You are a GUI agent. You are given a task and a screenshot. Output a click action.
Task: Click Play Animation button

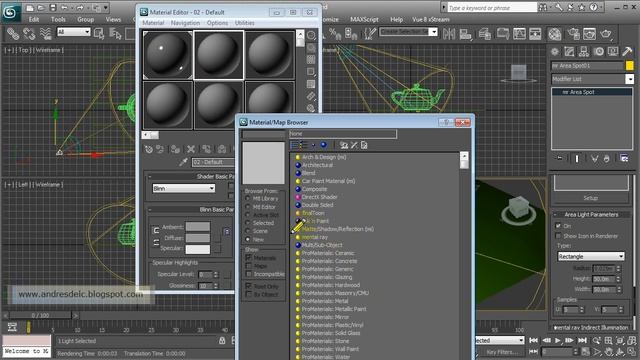(558, 340)
